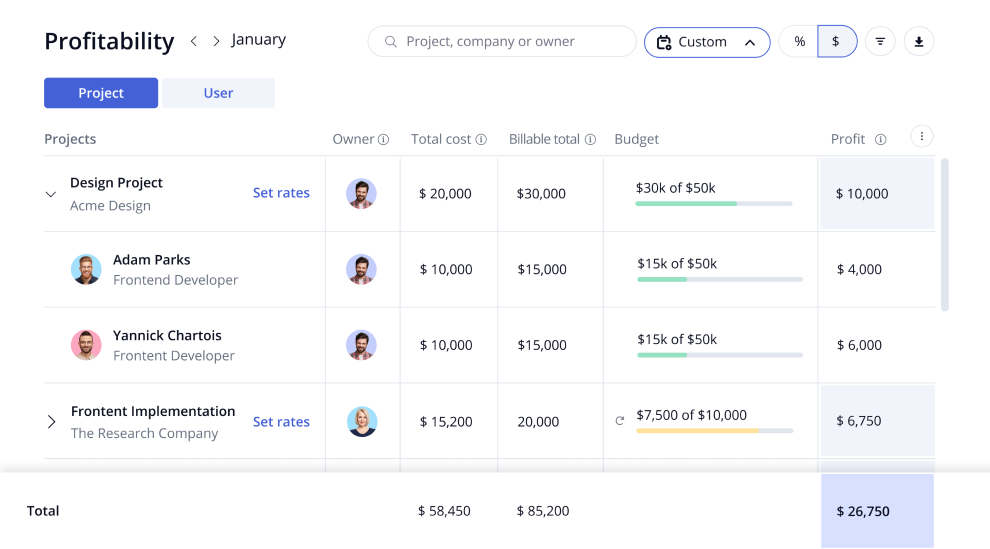The height and width of the screenshot is (549, 990).
Task: Click the info icon next to Owner
Action: pyautogui.click(x=383, y=140)
